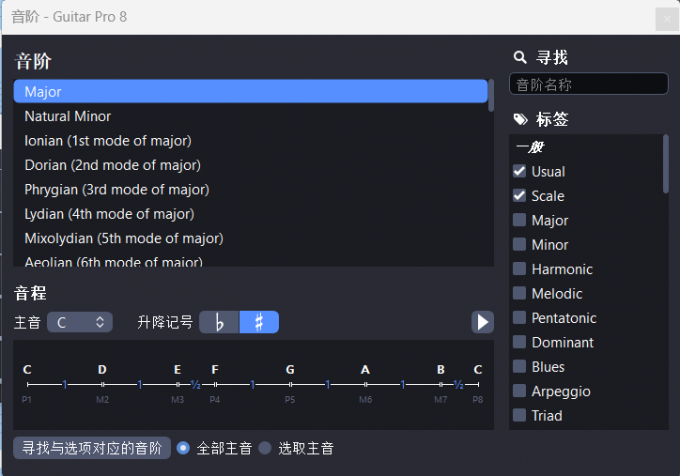The width and height of the screenshot is (680, 476).
Task: Close the scale dialog window
Action: (666, 19)
